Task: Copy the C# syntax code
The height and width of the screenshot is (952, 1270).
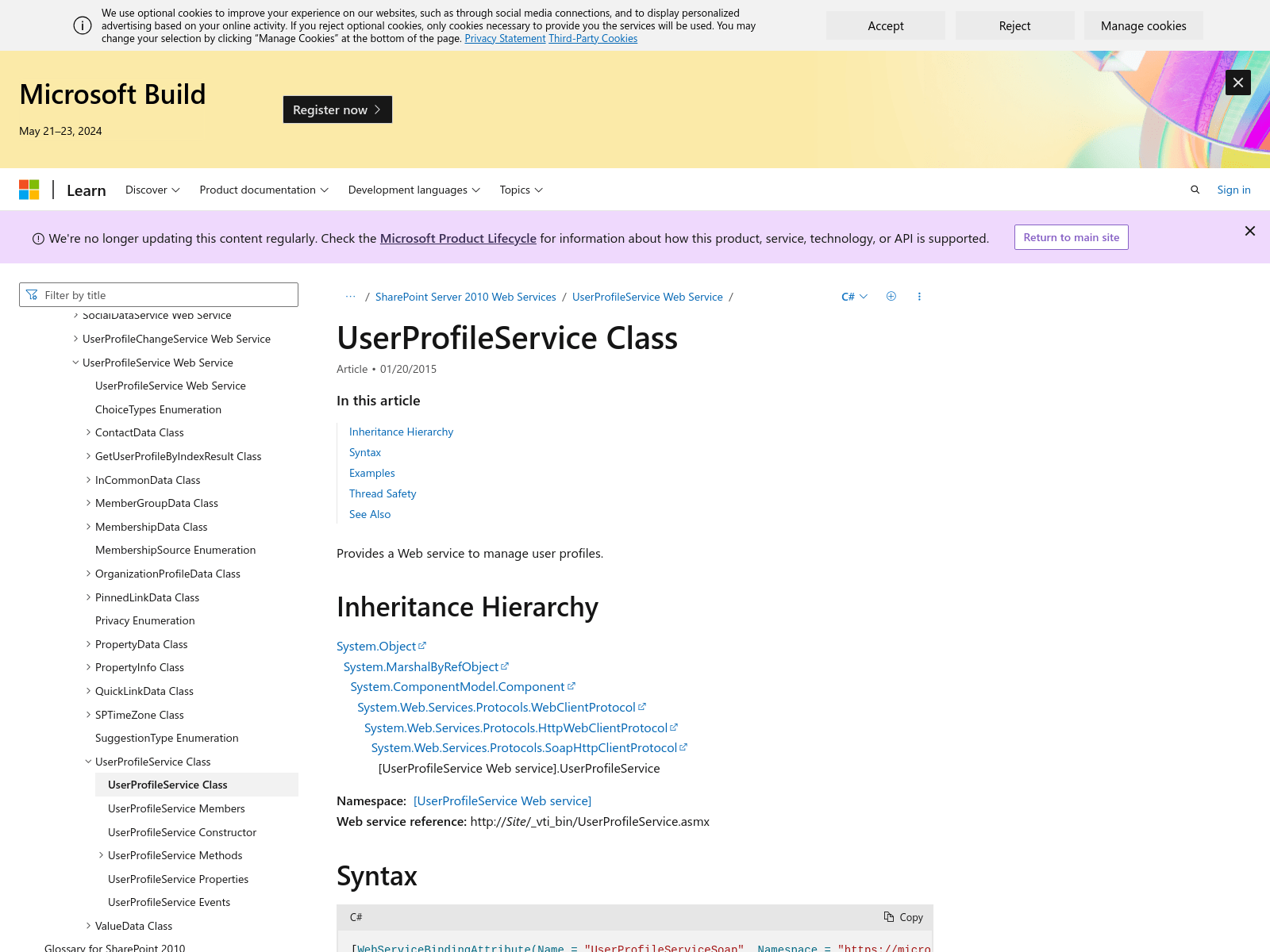Action: click(x=903, y=917)
